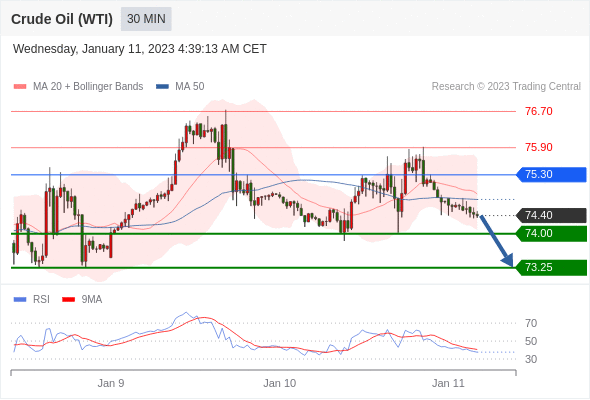Click the Crude Oil (WTI) title
The height and width of the screenshot is (400, 590).
[x=62, y=19]
